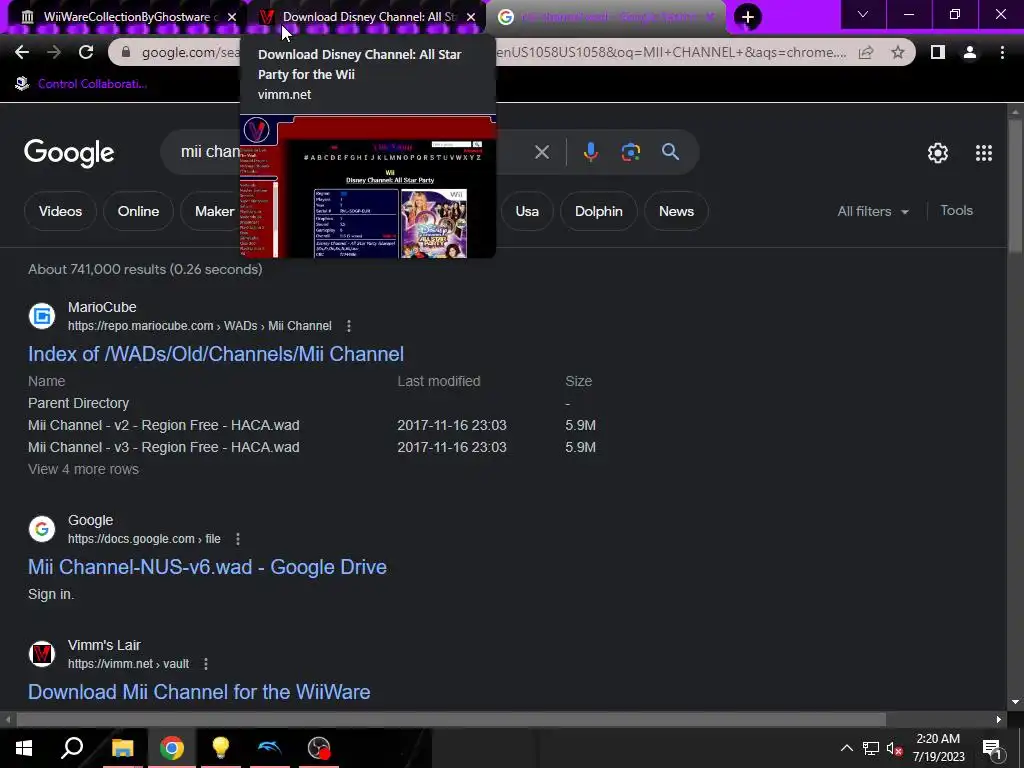
Task: Open the Chrome taskbar icon
Action: coord(172,748)
